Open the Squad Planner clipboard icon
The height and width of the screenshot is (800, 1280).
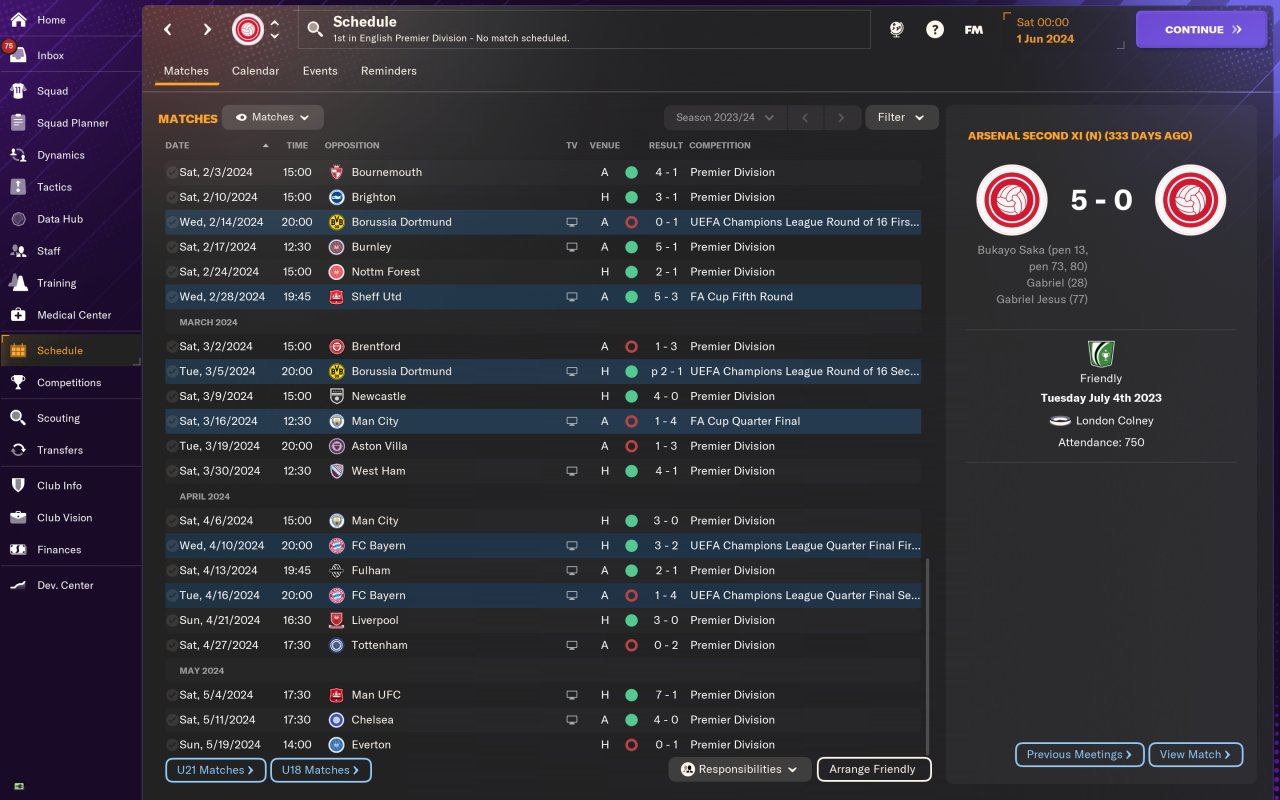click(x=18, y=123)
